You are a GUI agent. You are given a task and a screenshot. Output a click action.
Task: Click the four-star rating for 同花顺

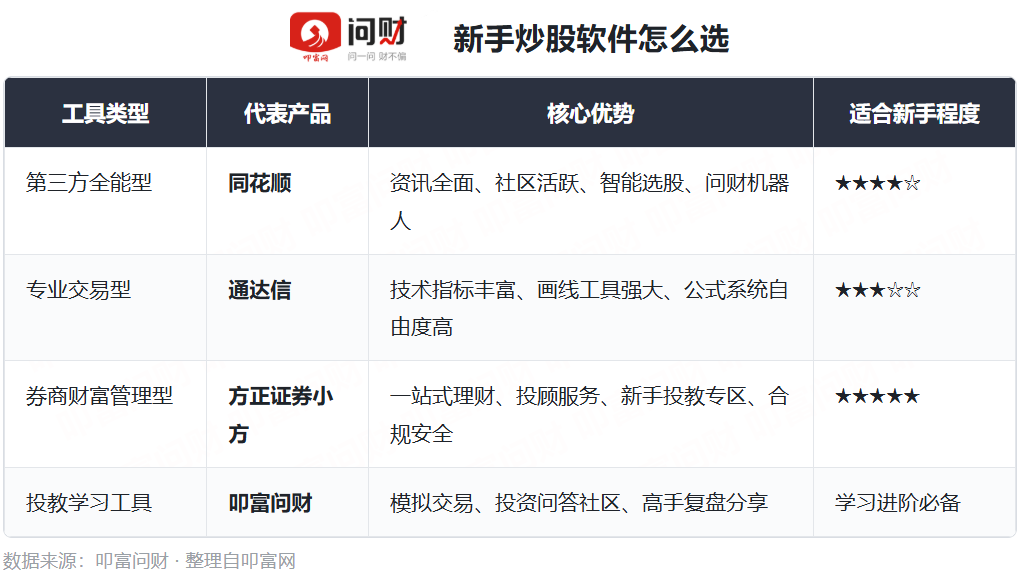tap(877, 183)
